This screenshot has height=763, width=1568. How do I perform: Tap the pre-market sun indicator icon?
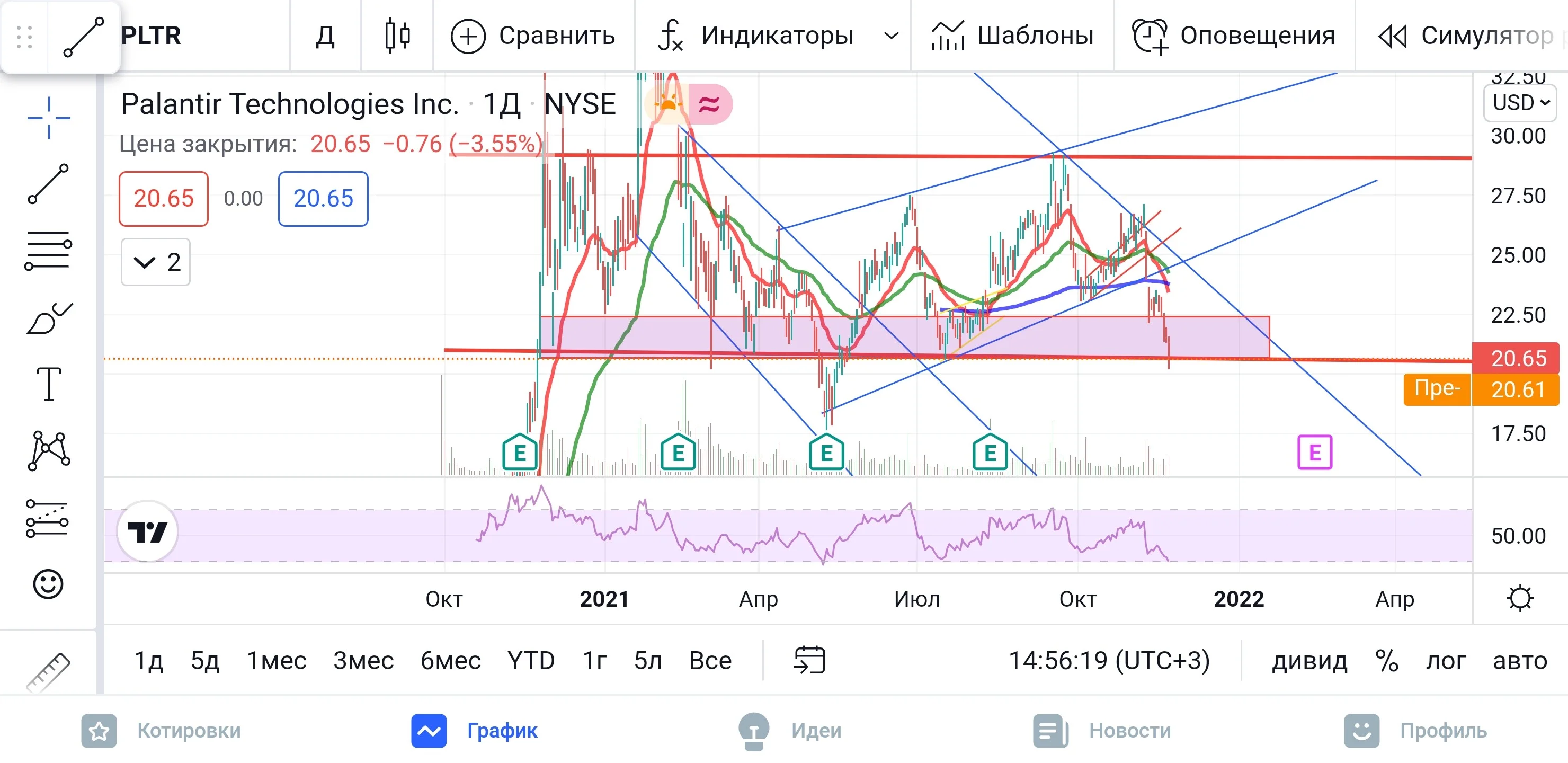668,104
